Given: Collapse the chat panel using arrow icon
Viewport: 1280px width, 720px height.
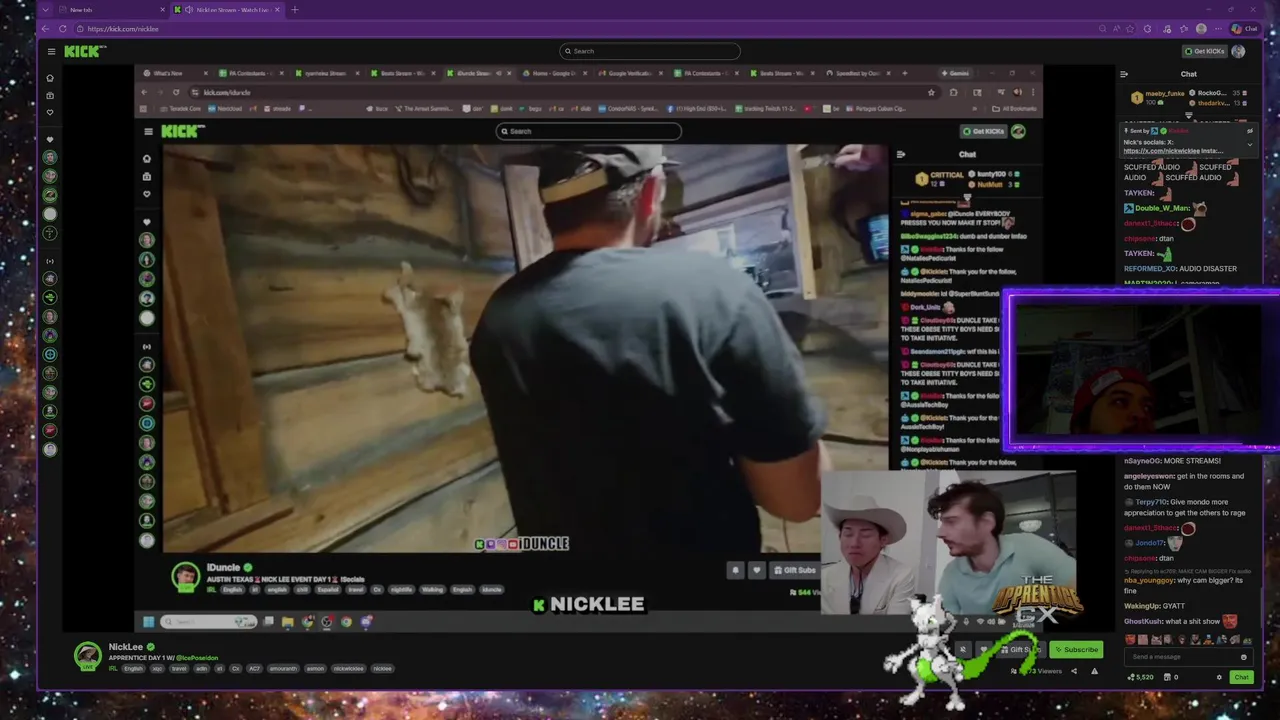Looking at the screenshot, I should pyautogui.click(x=1124, y=74).
